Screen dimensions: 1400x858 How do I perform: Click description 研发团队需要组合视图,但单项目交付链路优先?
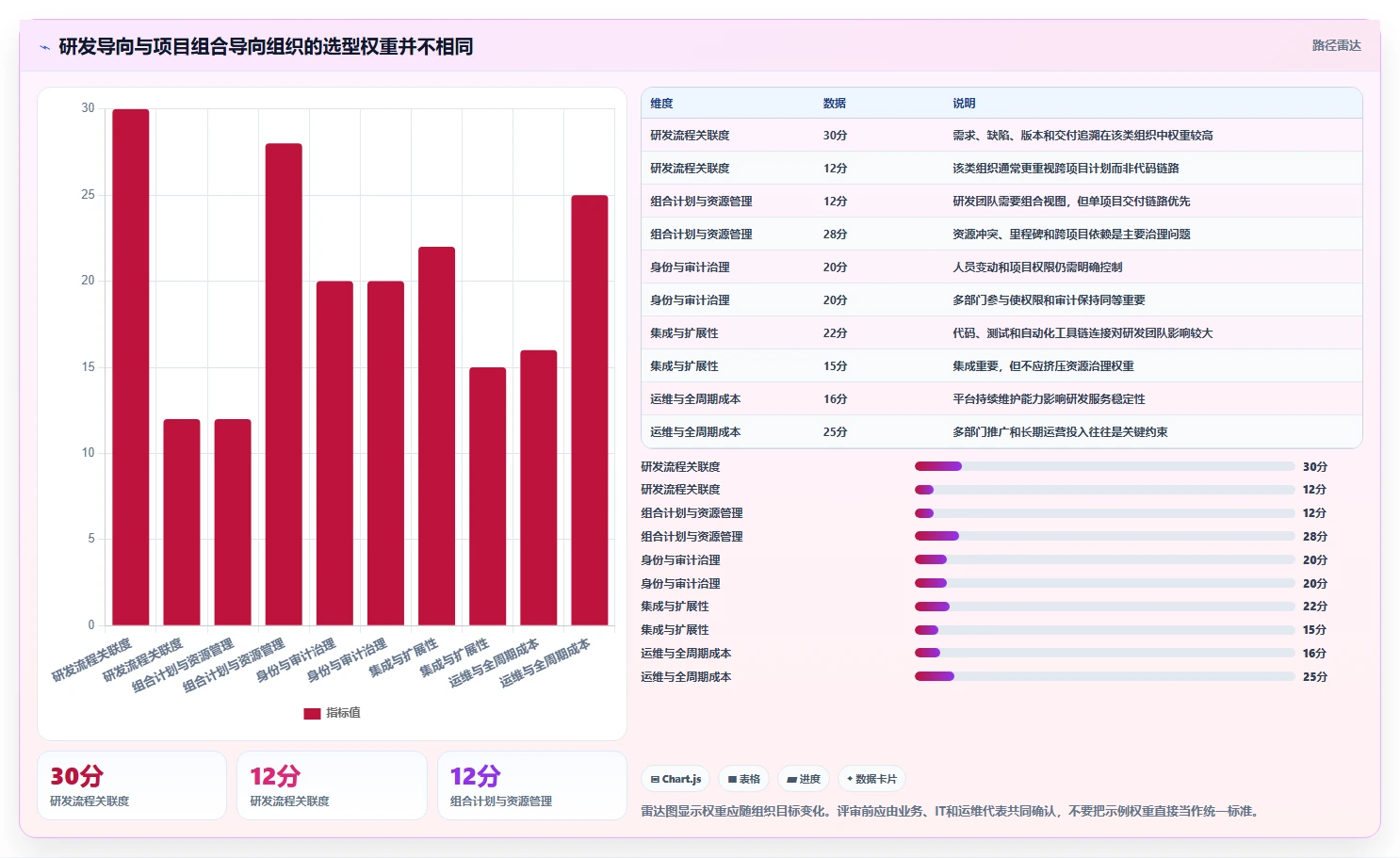[1071, 202]
